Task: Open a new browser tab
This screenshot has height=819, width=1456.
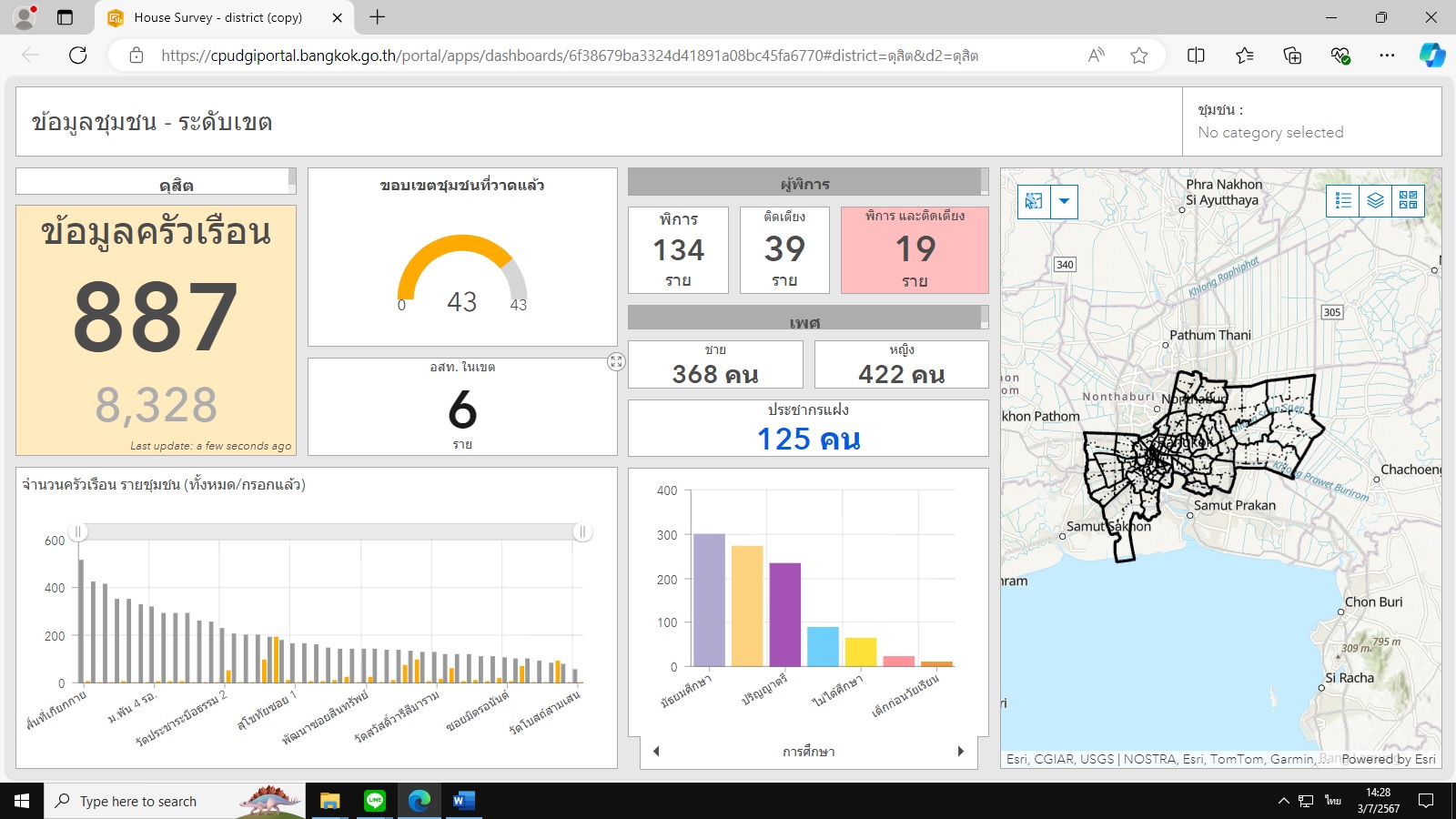Action: pyautogui.click(x=378, y=17)
